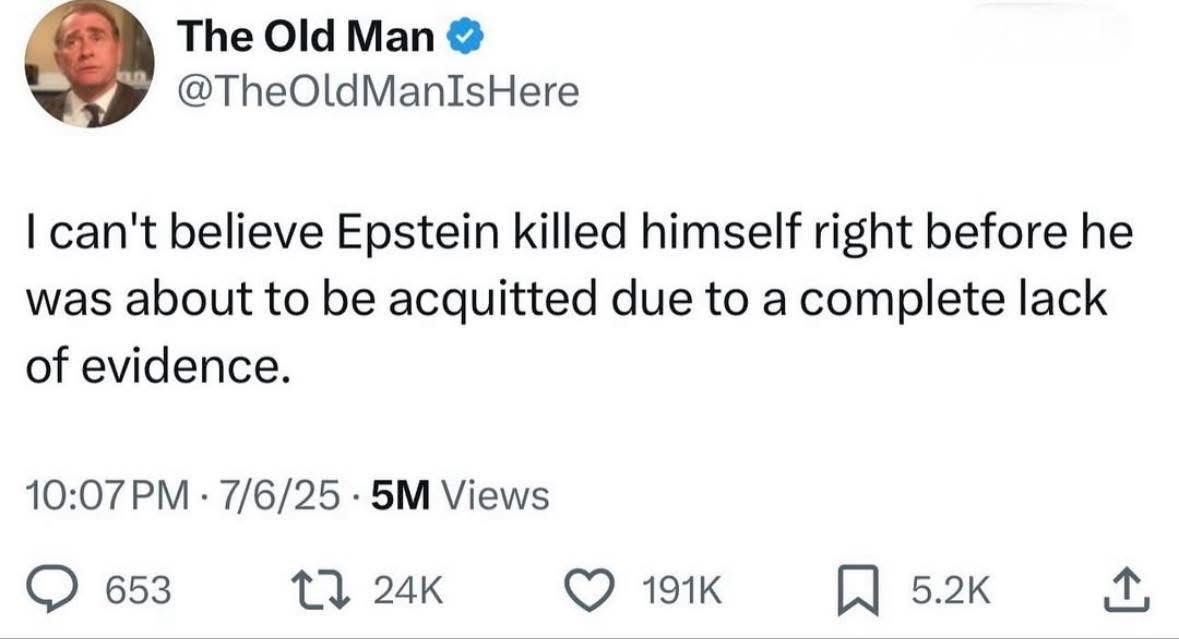
Task: Click the share upload arrow icon
Action: coord(1126,590)
